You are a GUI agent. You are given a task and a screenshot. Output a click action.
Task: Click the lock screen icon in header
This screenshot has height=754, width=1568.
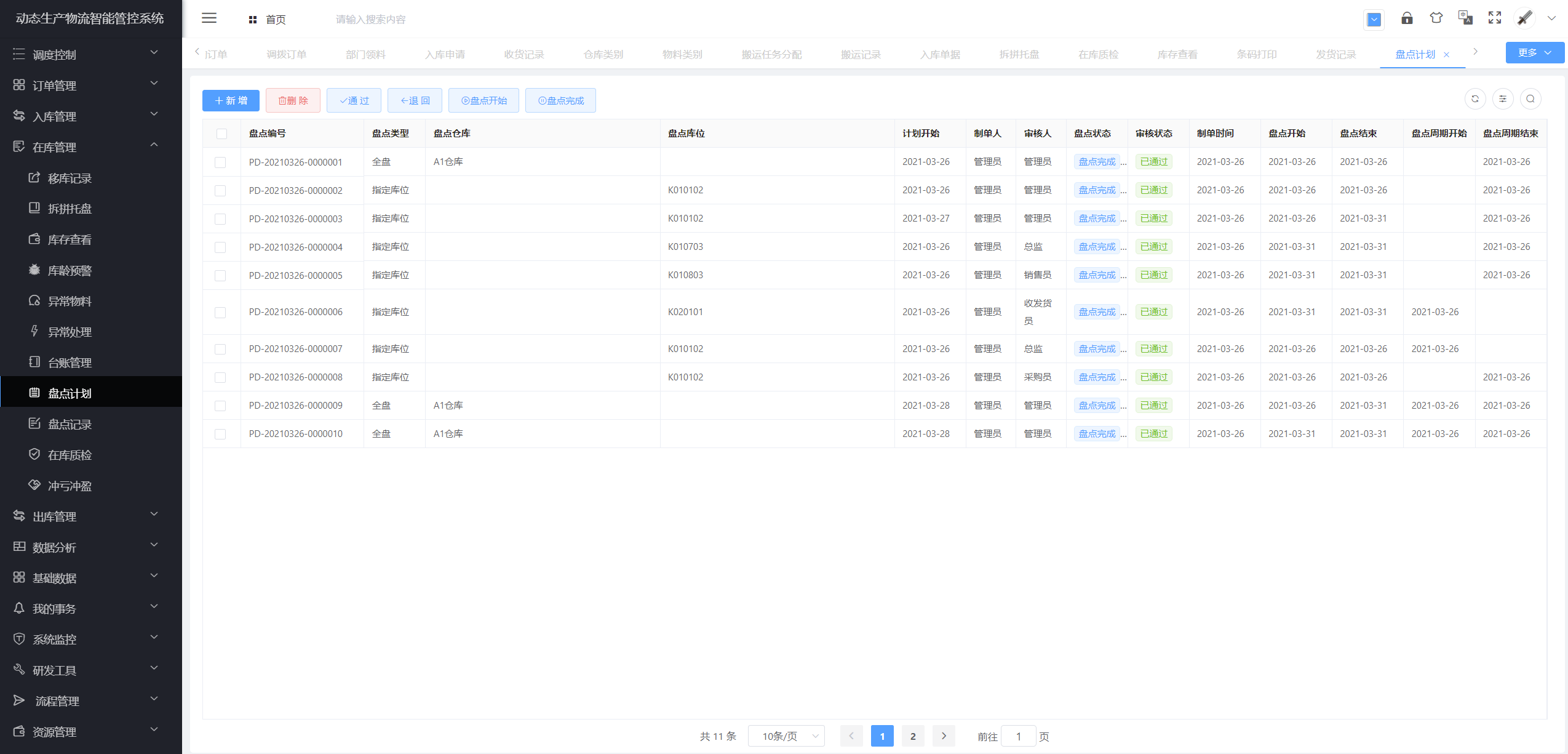[x=1407, y=18]
